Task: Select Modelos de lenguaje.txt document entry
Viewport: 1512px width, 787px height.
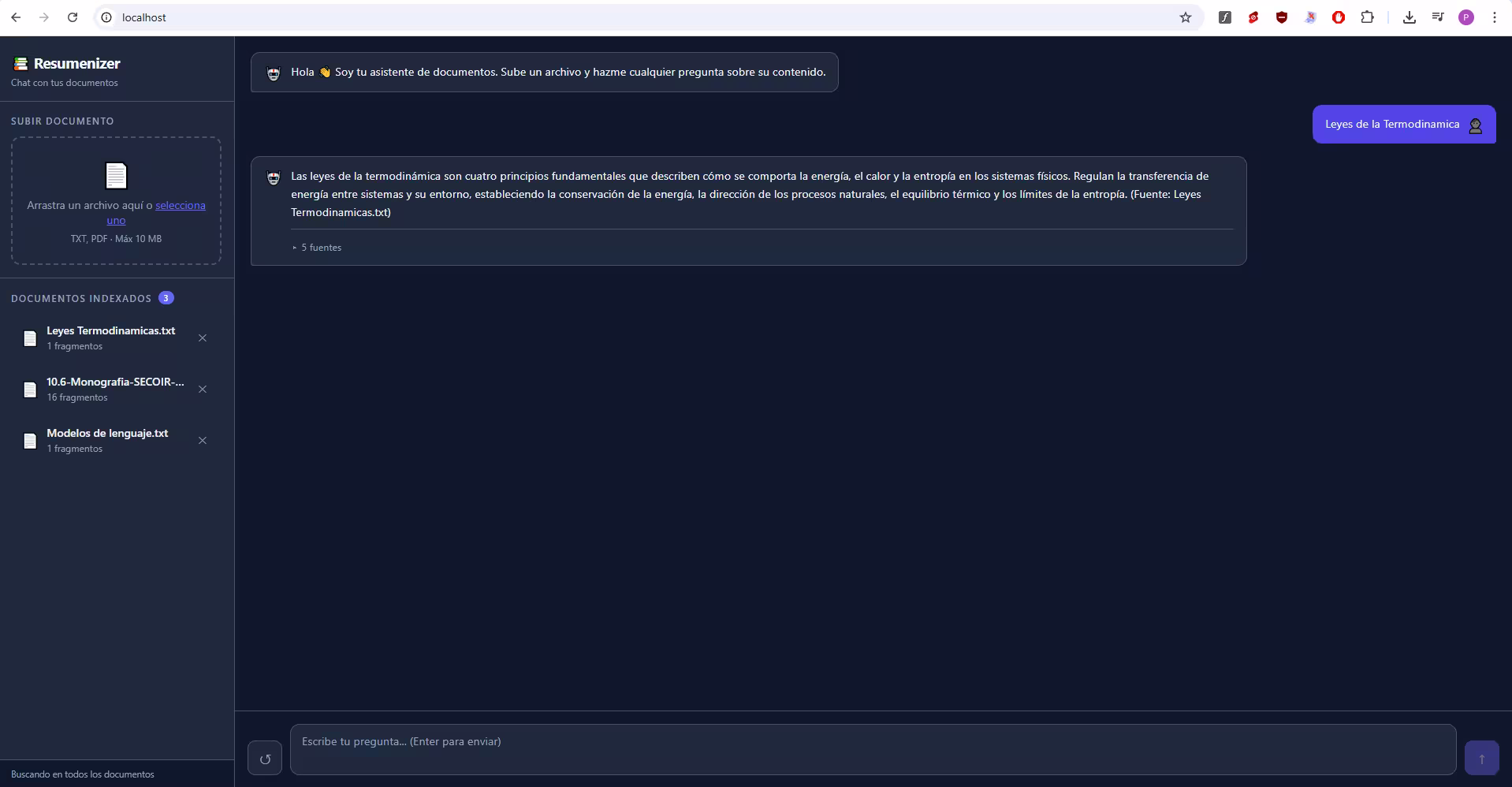Action: click(x=107, y=441)
